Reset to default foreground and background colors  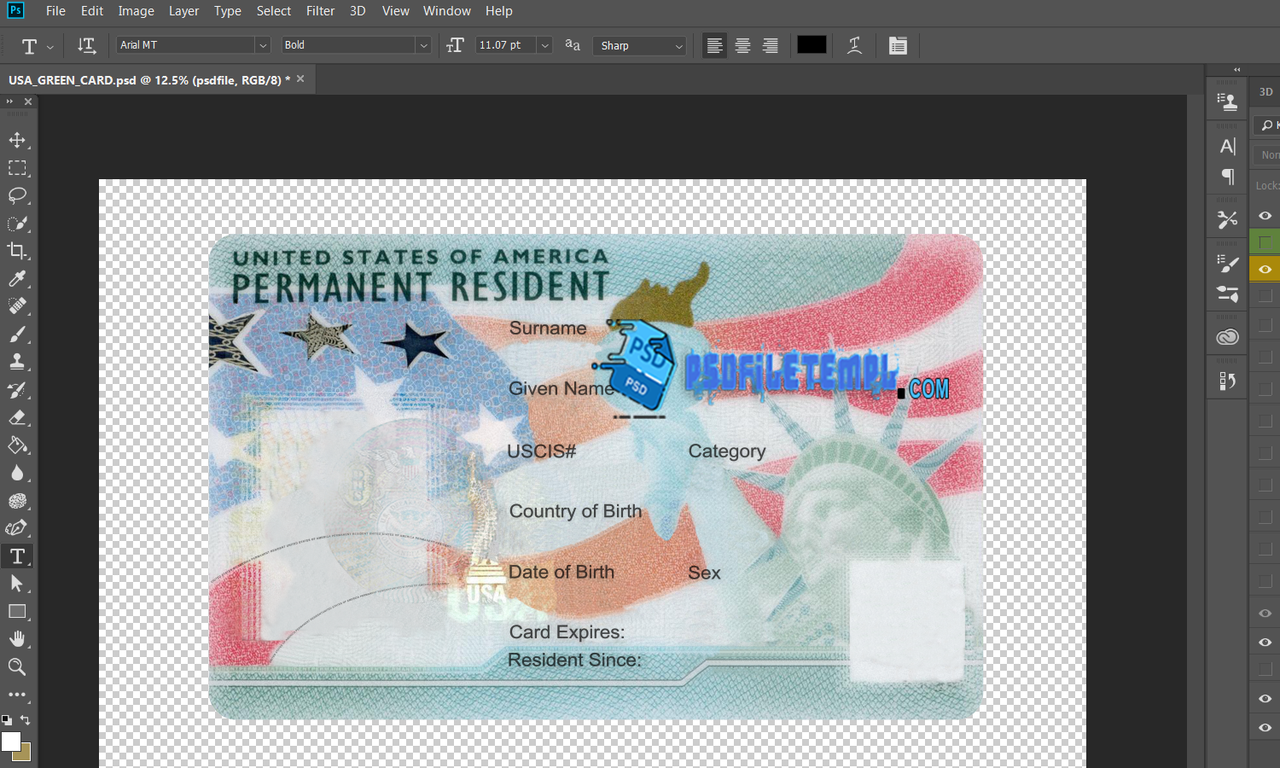point(7,719)
